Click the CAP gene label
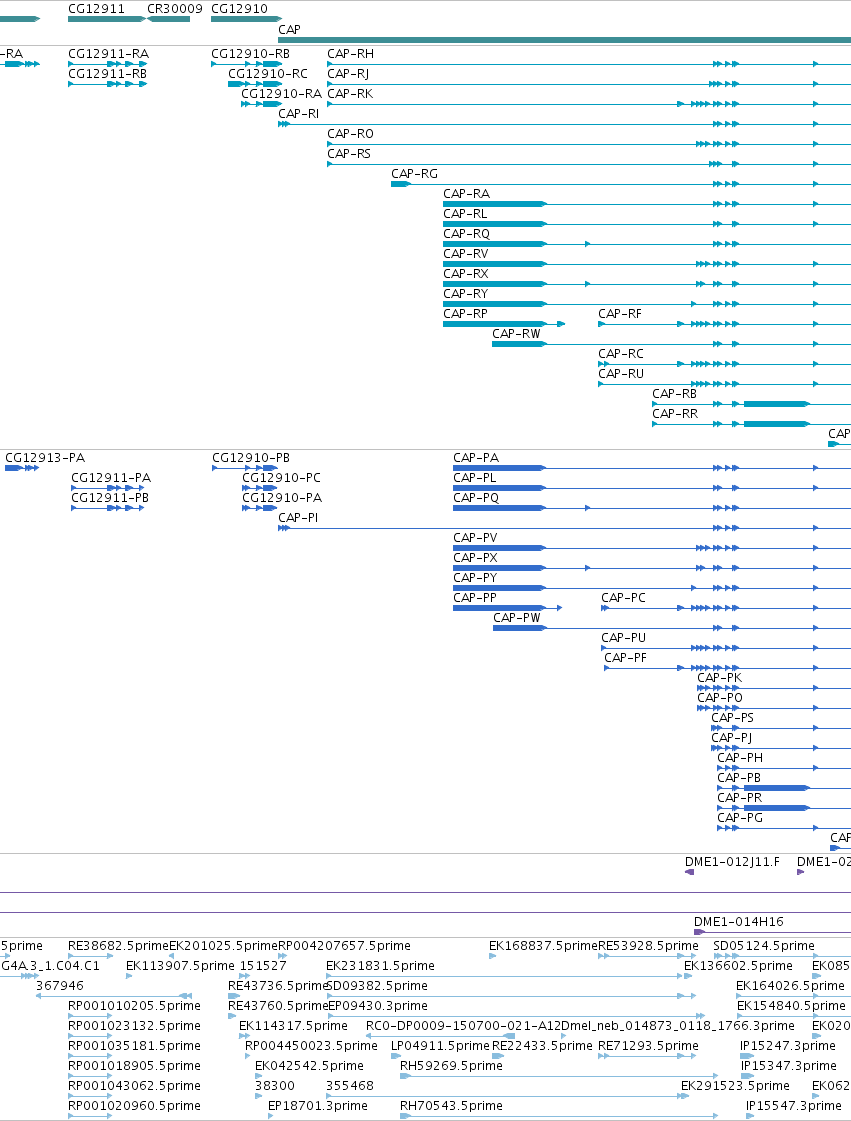 pyautogui.click(x=289, y=29)
